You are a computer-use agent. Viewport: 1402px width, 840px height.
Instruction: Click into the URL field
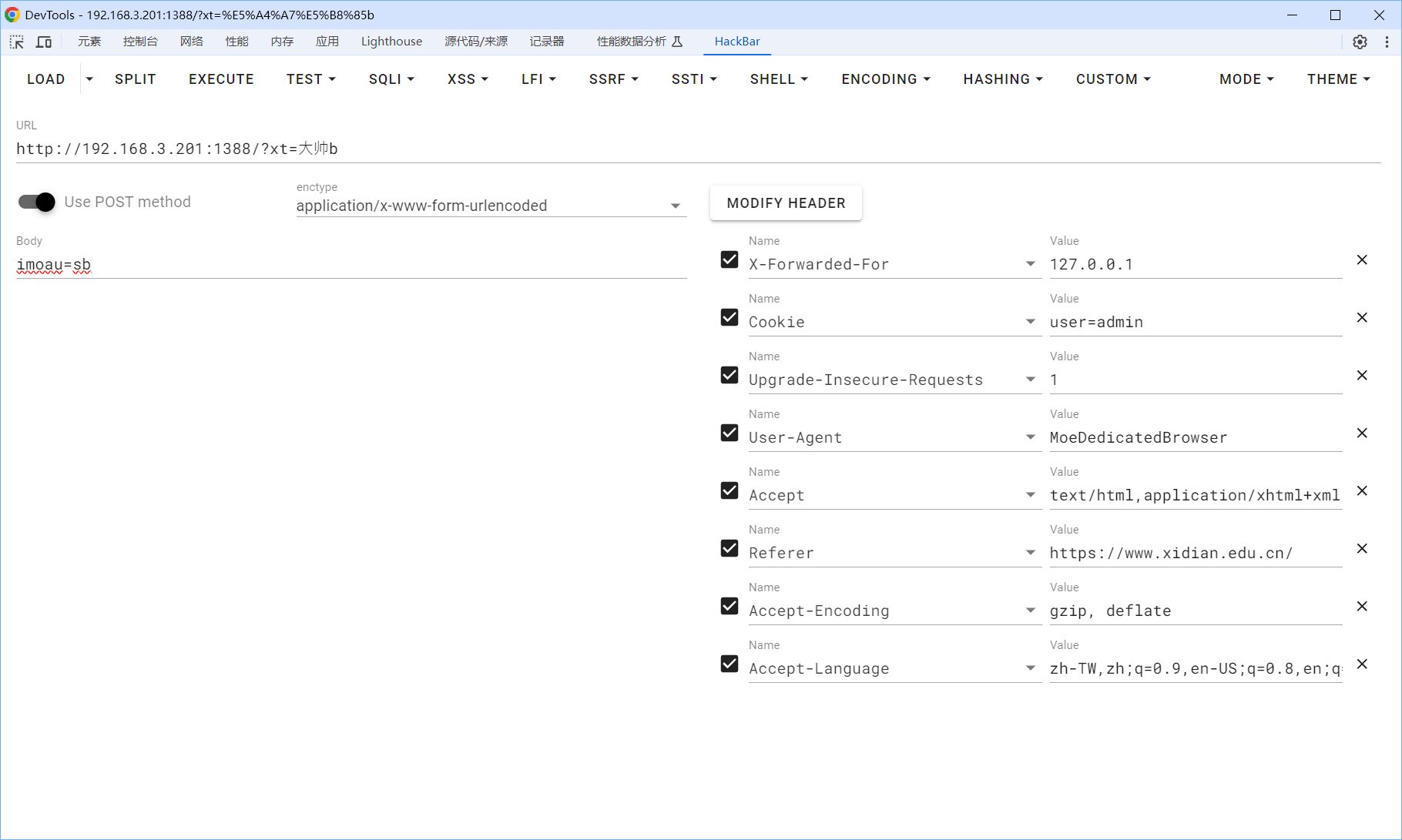[x=698, y=149]
